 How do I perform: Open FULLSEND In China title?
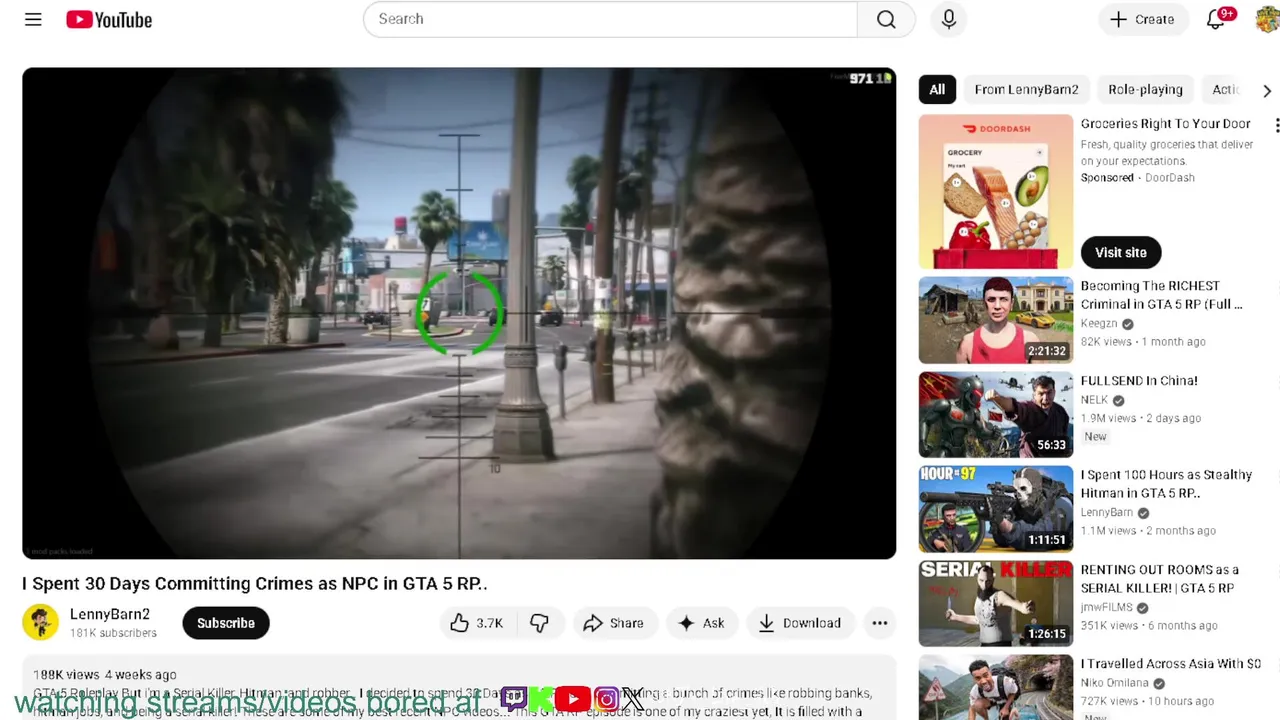[x=1139, y=381]
